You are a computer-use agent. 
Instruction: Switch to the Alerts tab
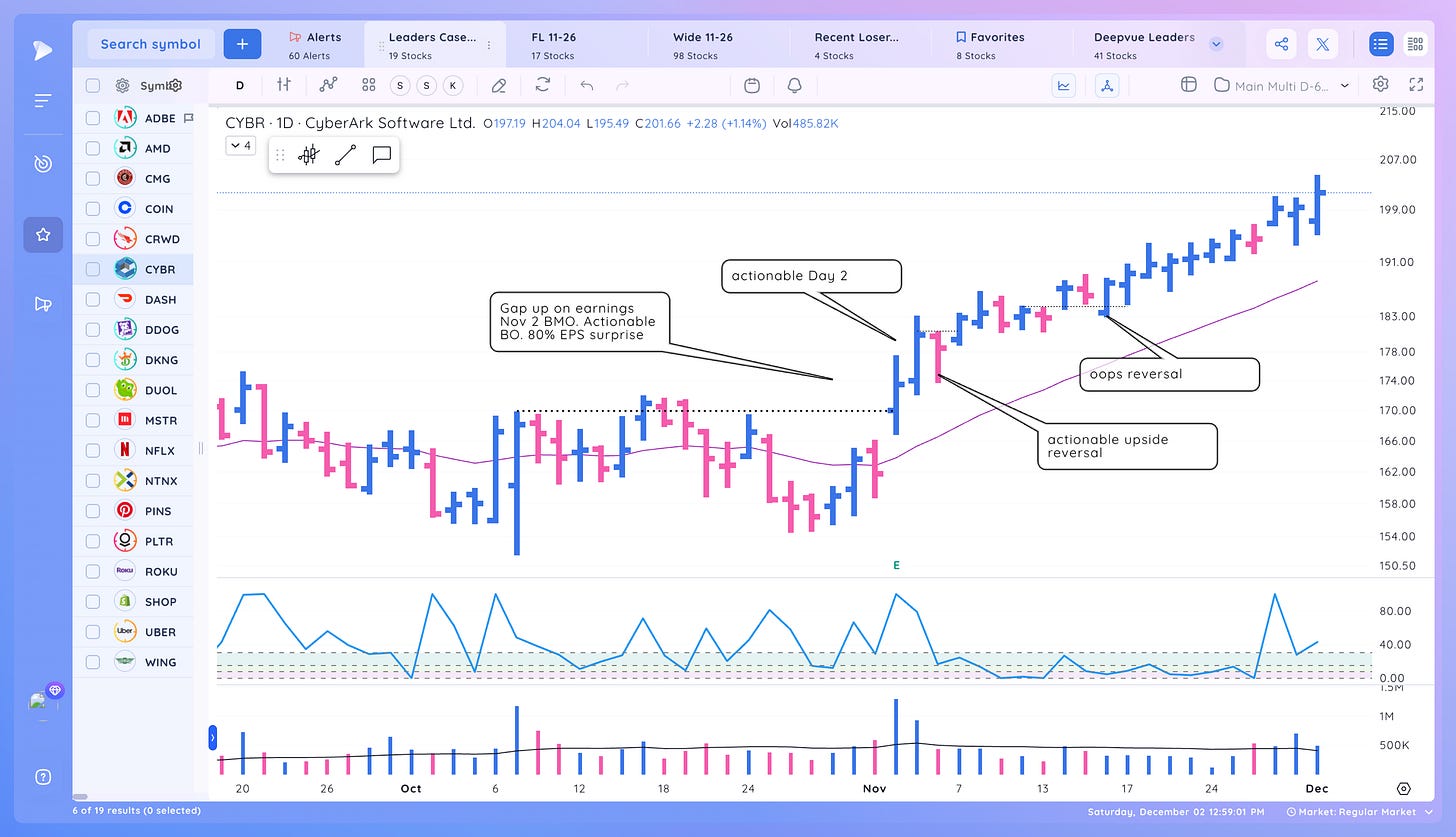pos(315,45)
